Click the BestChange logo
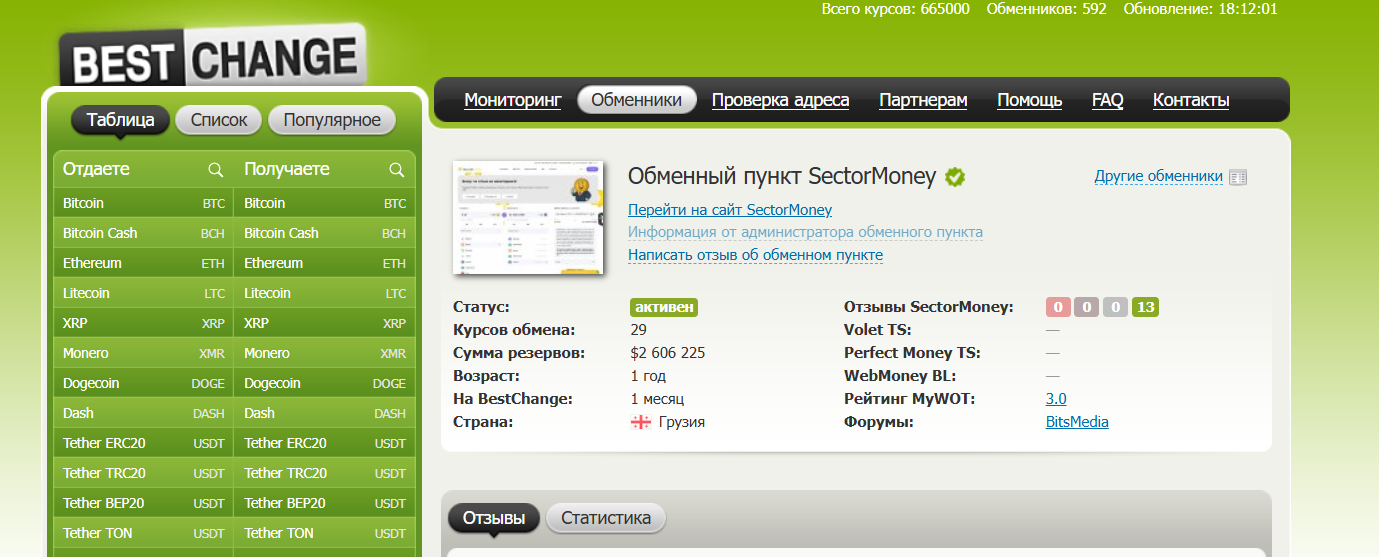 point(212,57)
